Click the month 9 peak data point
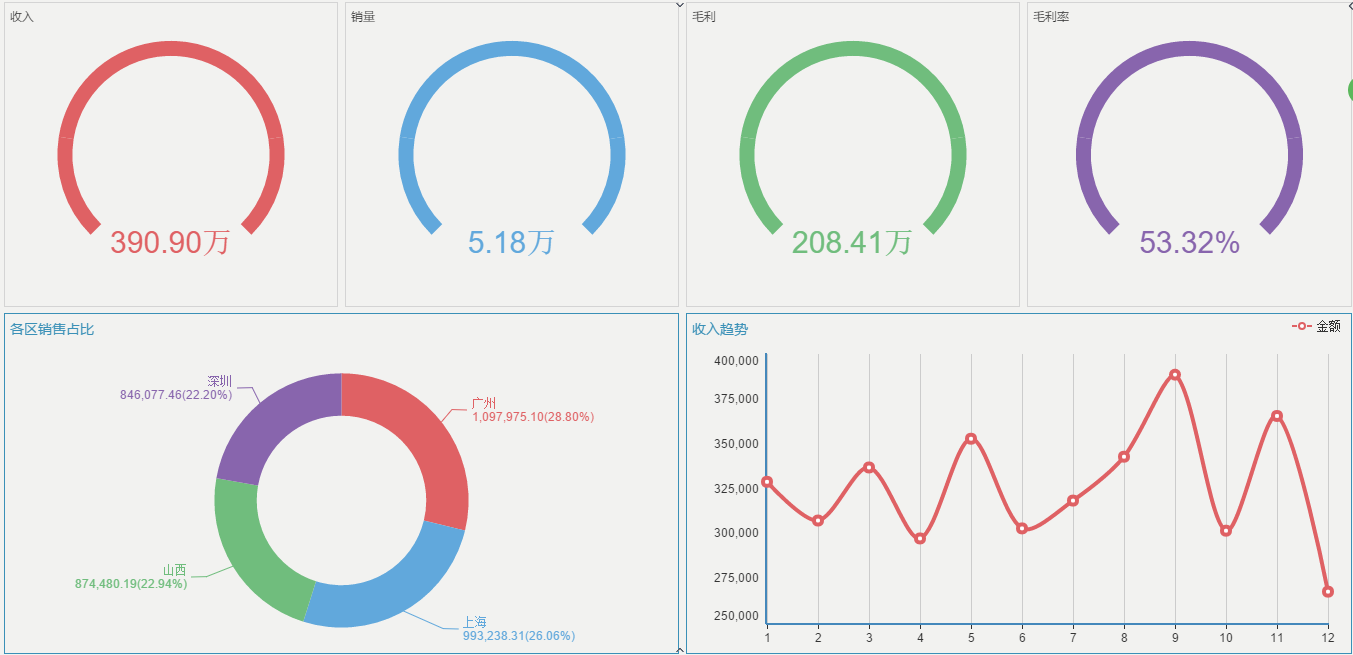 (x=1175, y=375)
